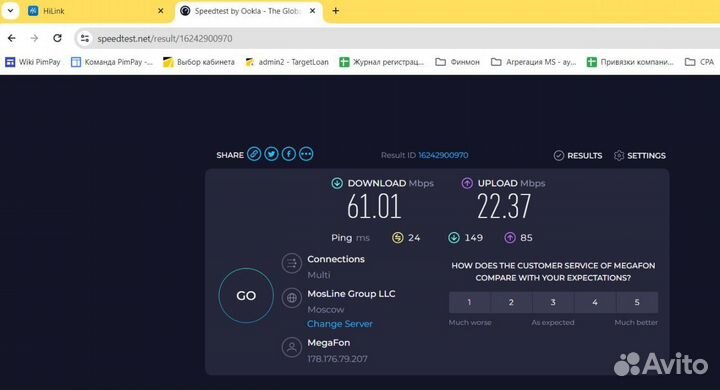This screenshot has width=720, height=390.
Task: Rate MegaFon service as 5
Action: pos(637,302)
